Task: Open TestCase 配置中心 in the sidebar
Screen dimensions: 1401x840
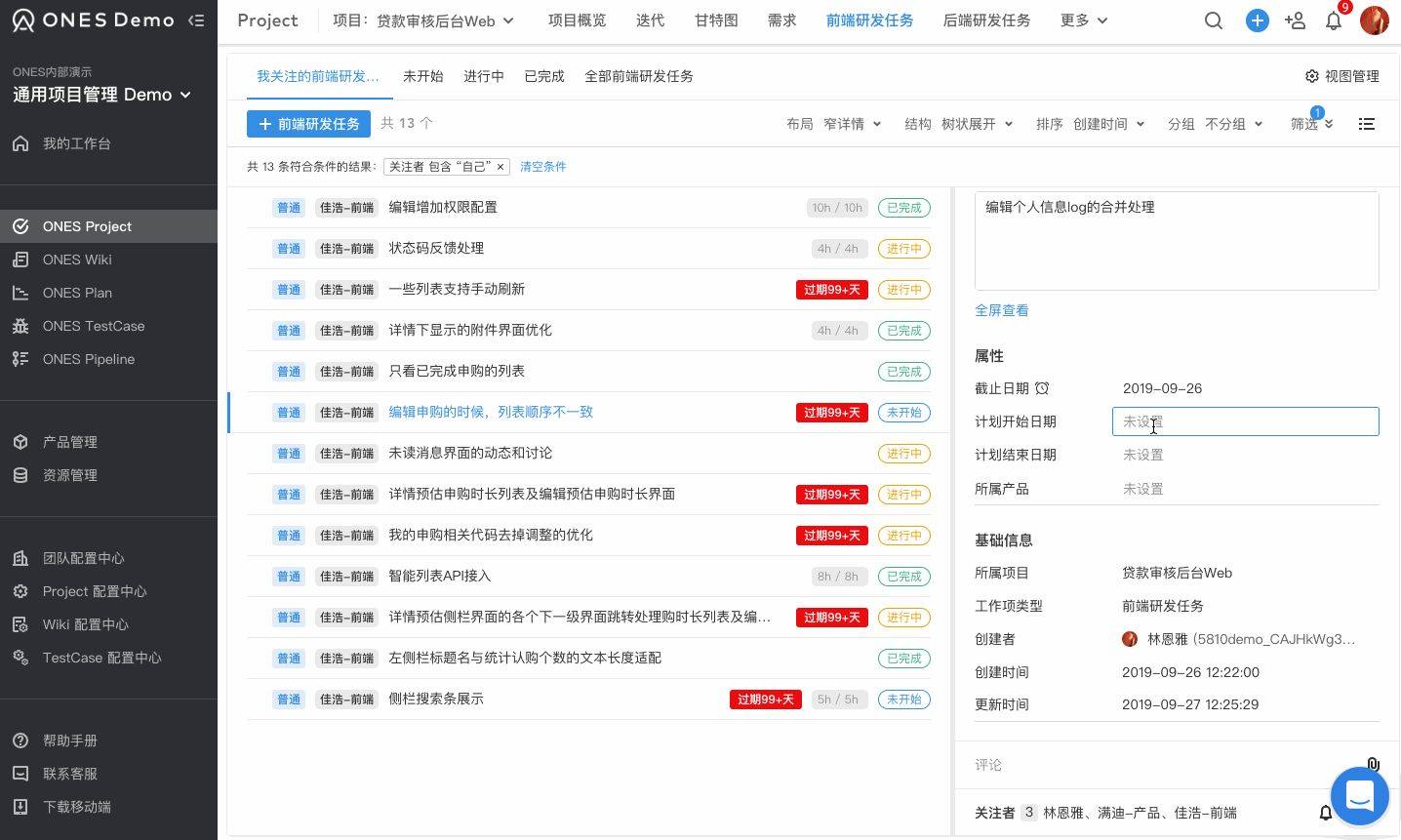Action: point(102,658)
